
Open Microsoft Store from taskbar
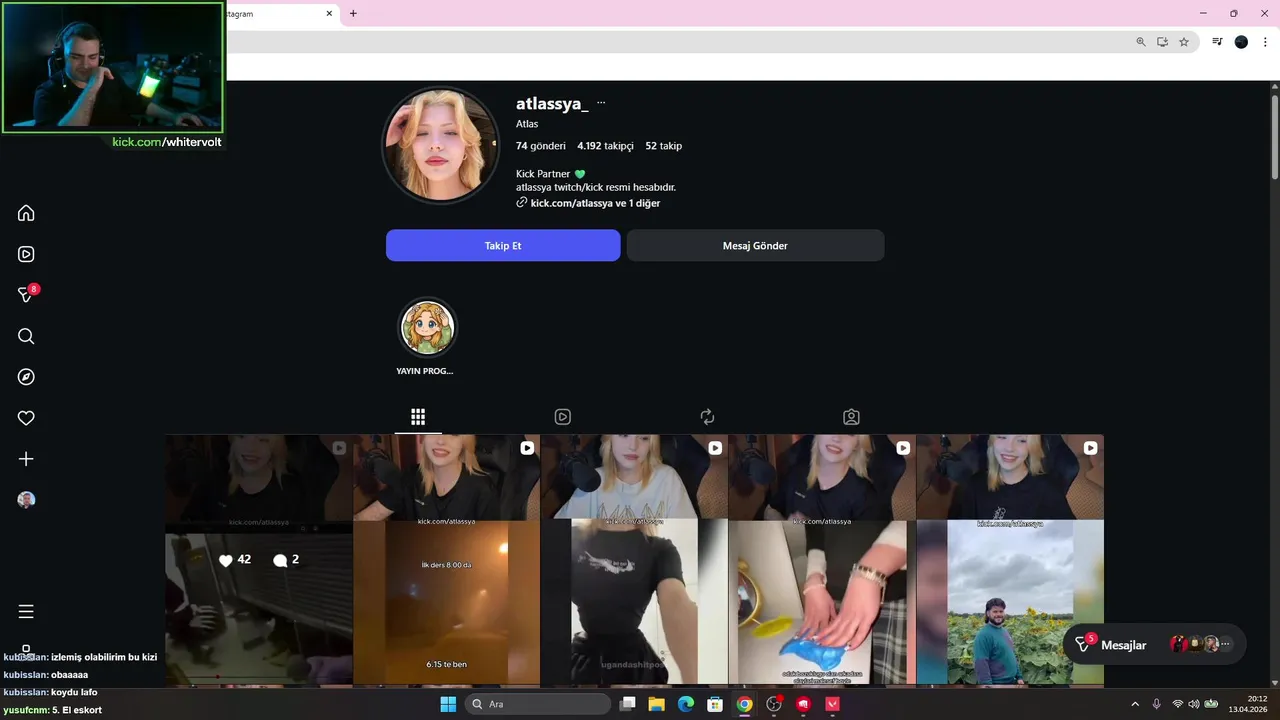click(x=715, y=704)
